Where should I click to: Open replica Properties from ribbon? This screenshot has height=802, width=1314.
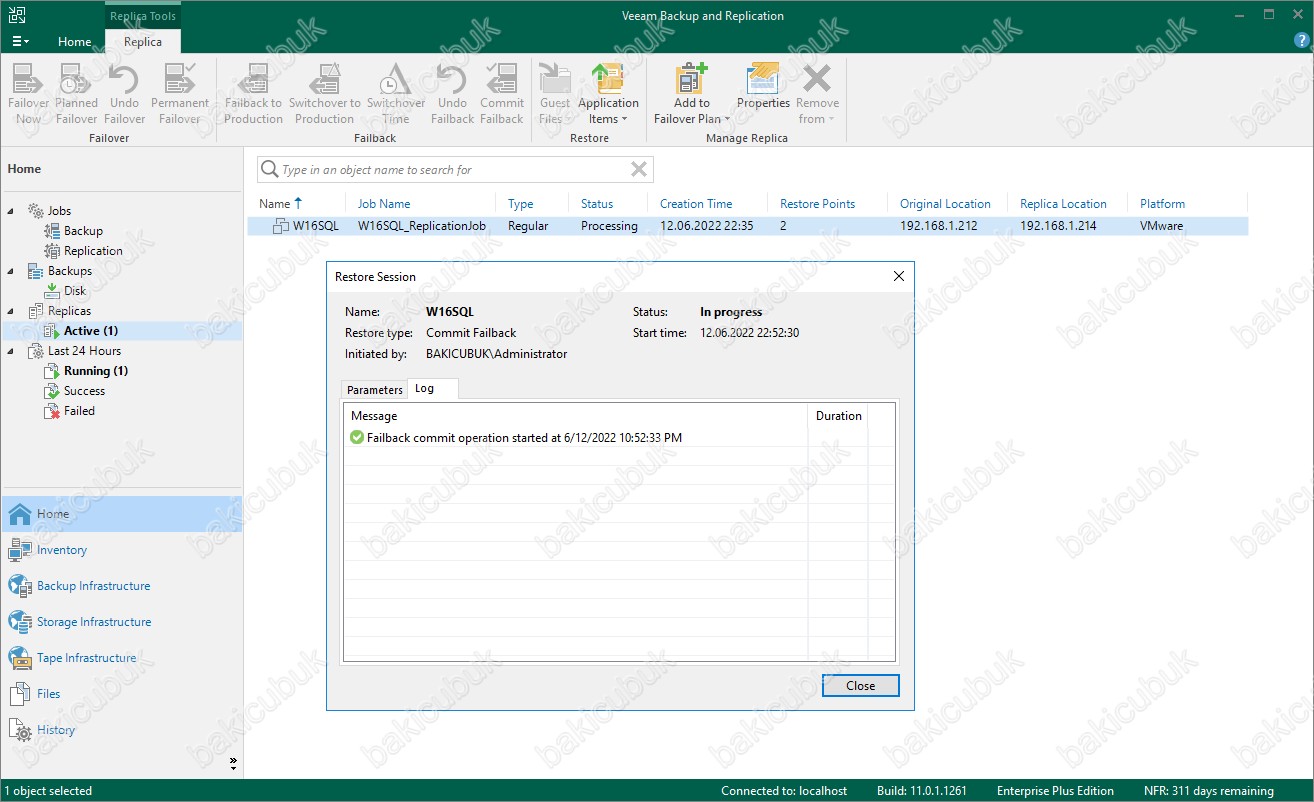tap(763, 88)
